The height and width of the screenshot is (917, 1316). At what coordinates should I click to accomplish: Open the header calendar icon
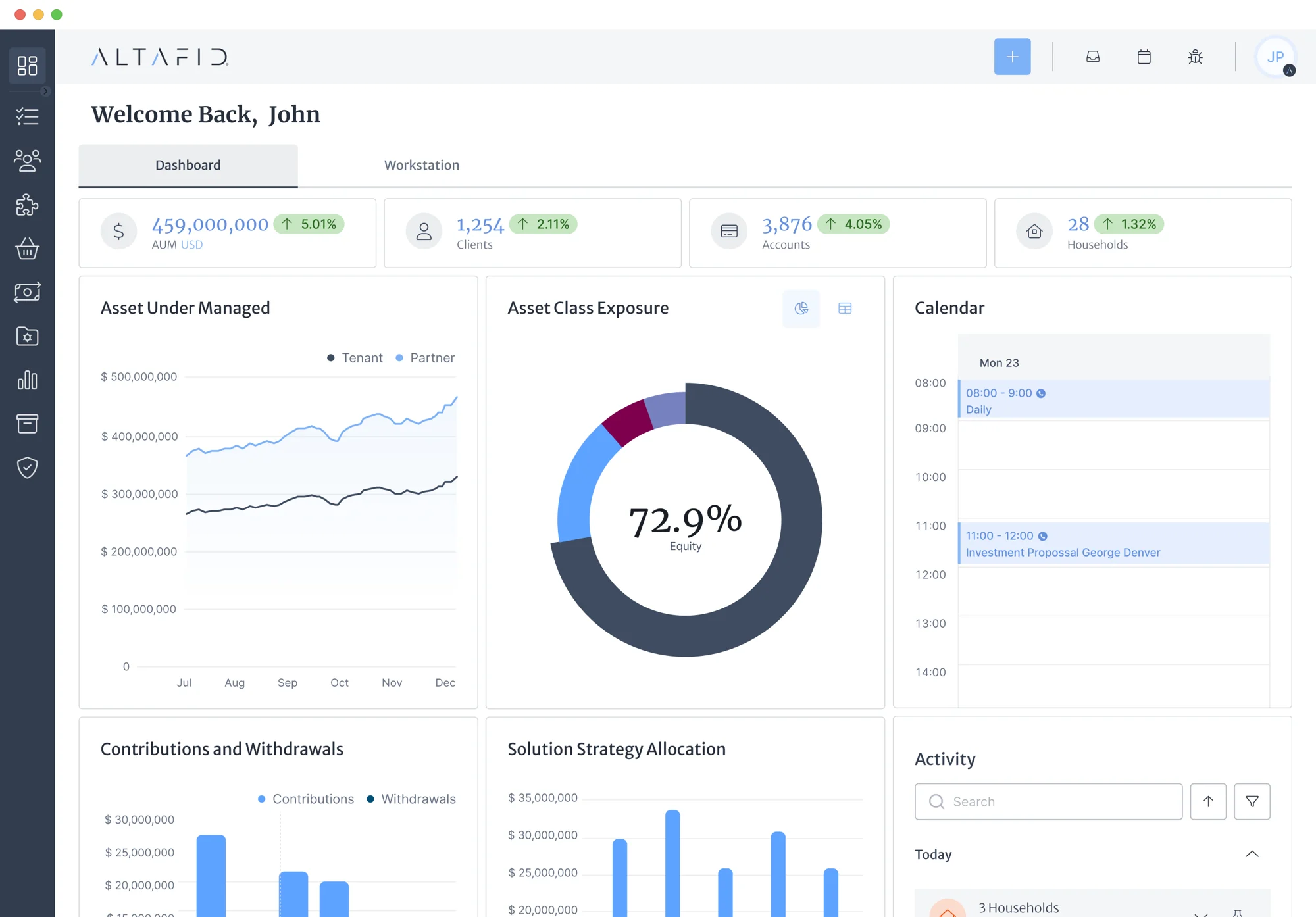coord(1144,57)
